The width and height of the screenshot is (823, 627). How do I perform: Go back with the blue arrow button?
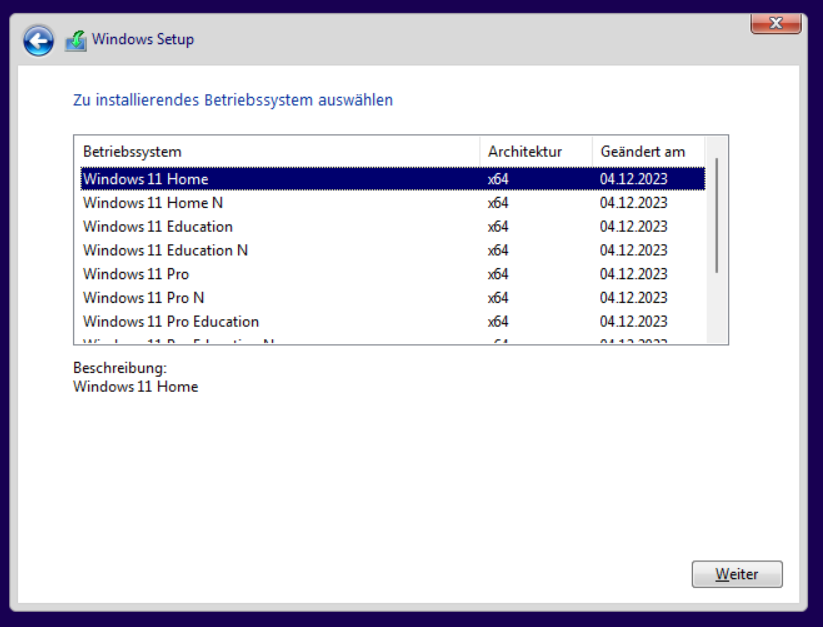pyautogui.click(x=38, y=40)
